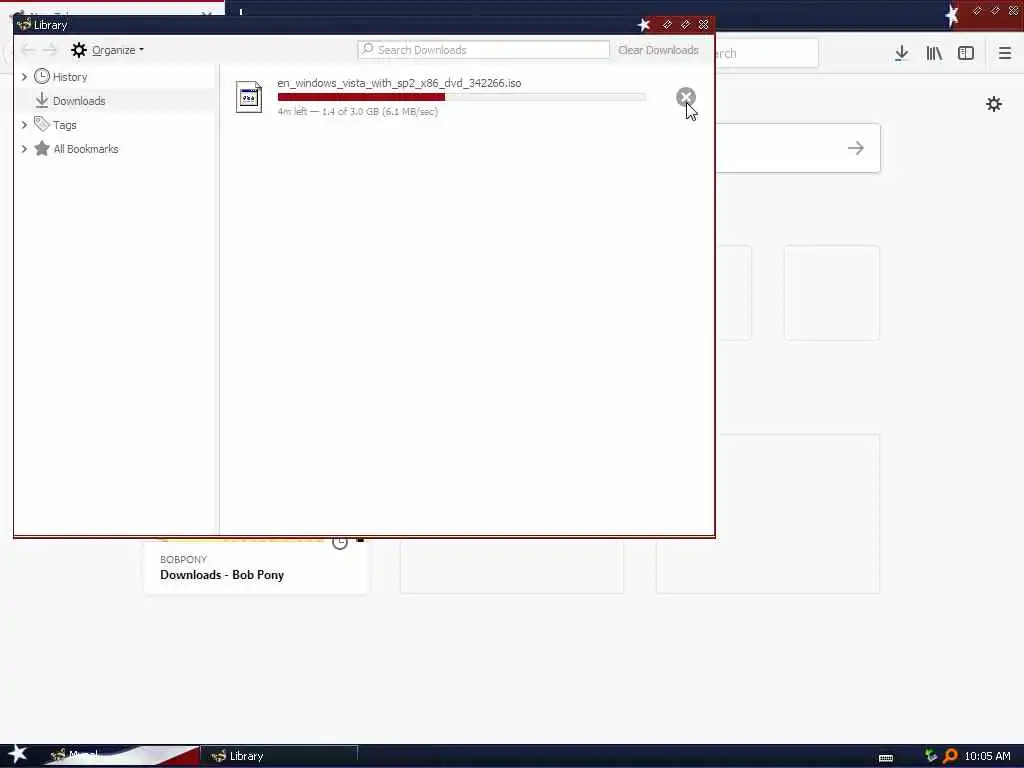Image resolution: width=1024 pixels, height=768 pixels.
Task: Go back using the Library back arrow
Action: click(x=28, y=50)
